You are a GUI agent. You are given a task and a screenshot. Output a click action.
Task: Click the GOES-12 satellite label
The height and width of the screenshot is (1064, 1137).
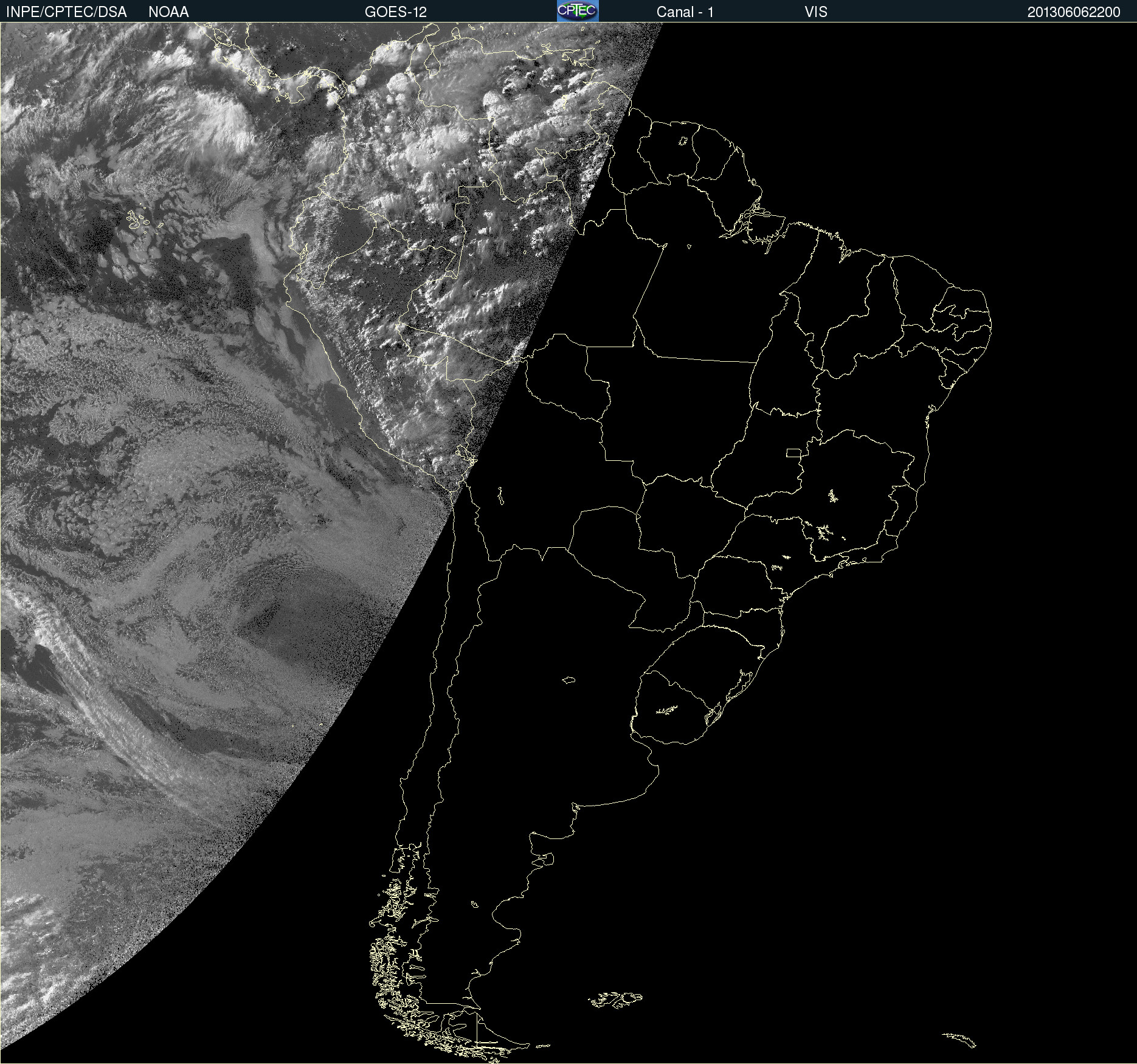396,12
